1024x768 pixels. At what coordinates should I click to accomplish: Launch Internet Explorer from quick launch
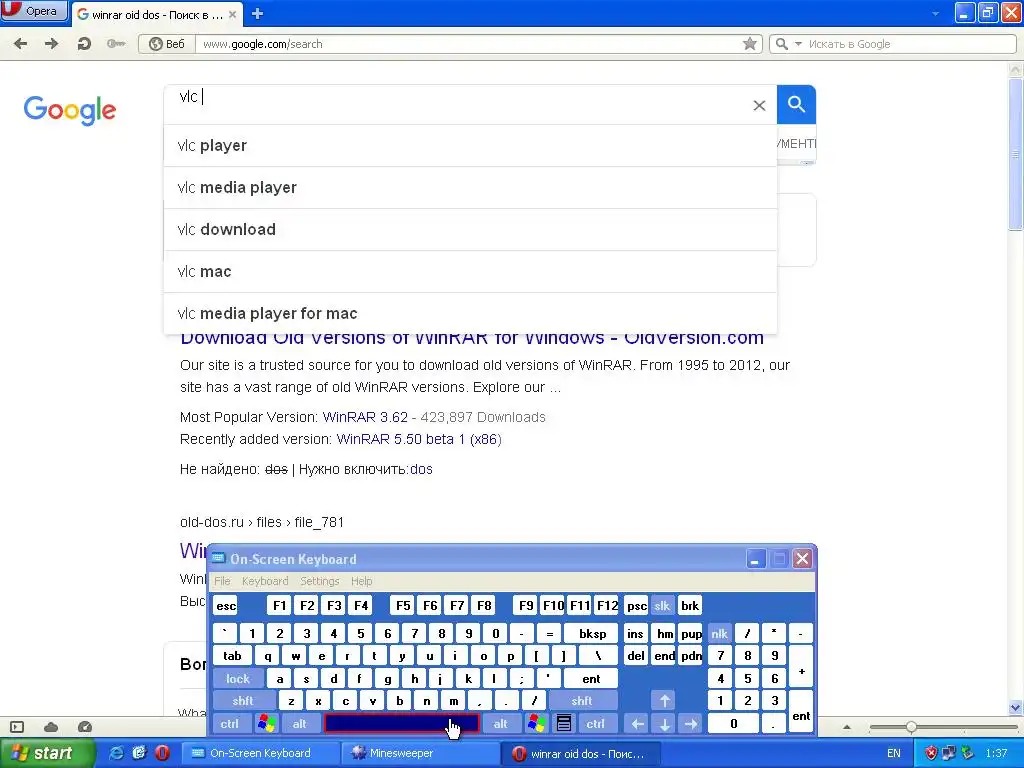[116, 753]
